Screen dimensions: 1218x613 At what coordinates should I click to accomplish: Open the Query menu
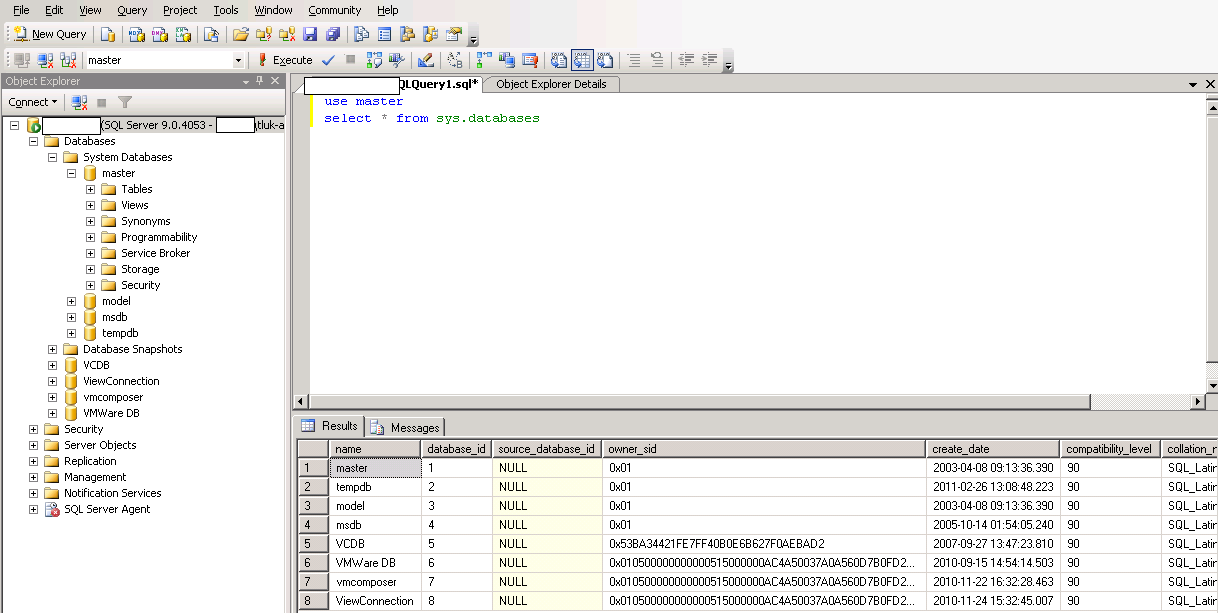pos(132,10)
